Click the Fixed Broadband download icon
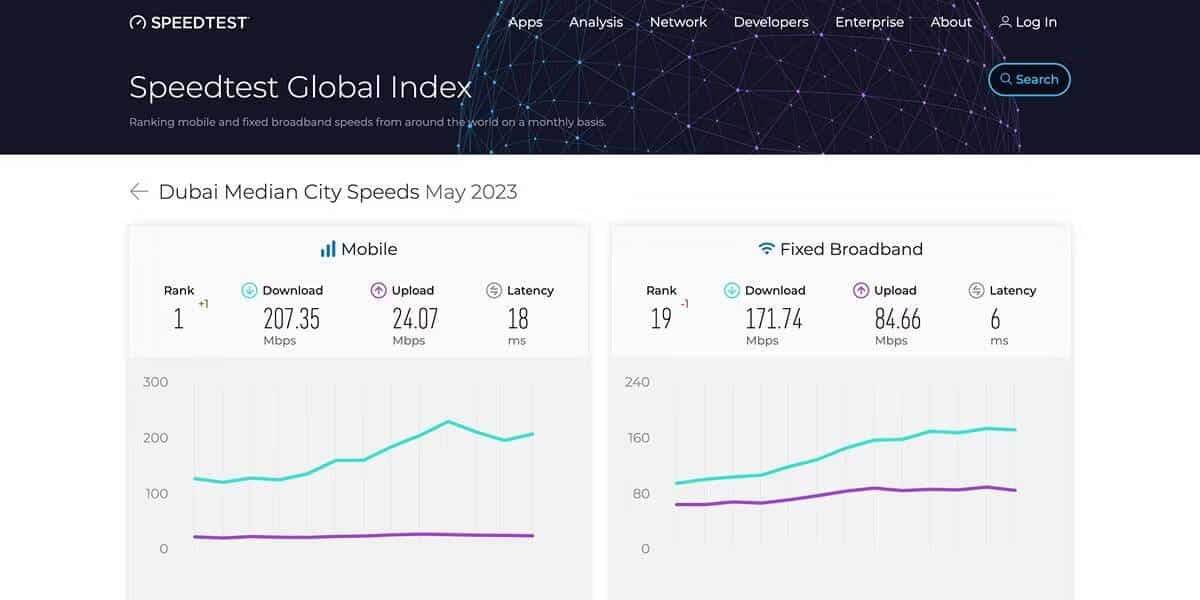 tap(732, 290)
